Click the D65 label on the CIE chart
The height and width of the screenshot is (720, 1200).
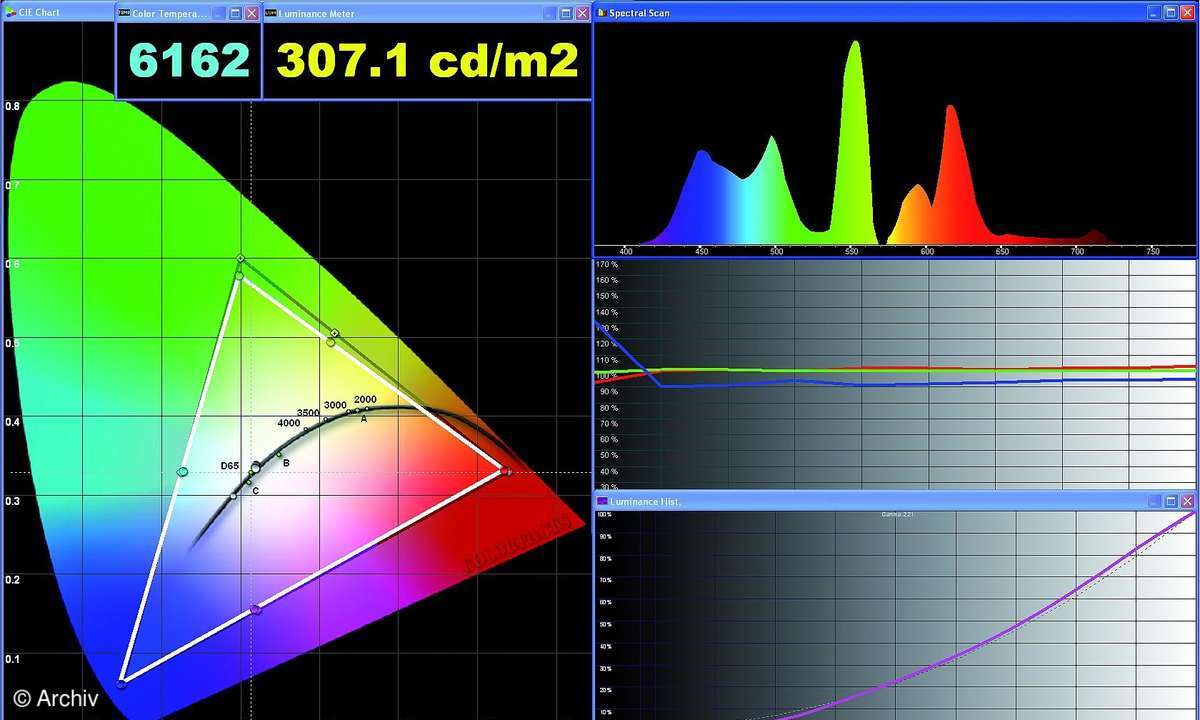[230, 466]
